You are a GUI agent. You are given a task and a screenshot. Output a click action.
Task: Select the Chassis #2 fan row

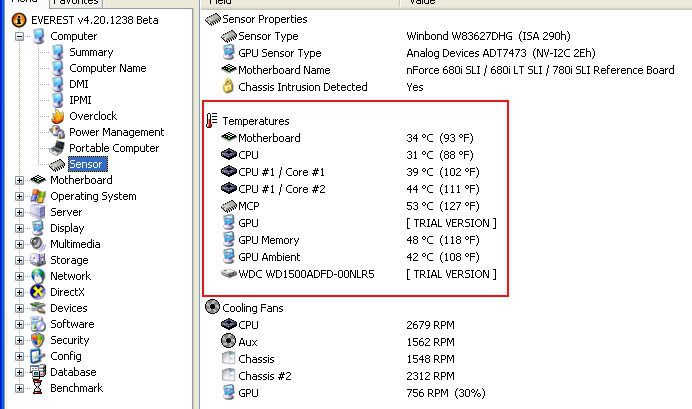pyautogui.click(x=338, y=376)
